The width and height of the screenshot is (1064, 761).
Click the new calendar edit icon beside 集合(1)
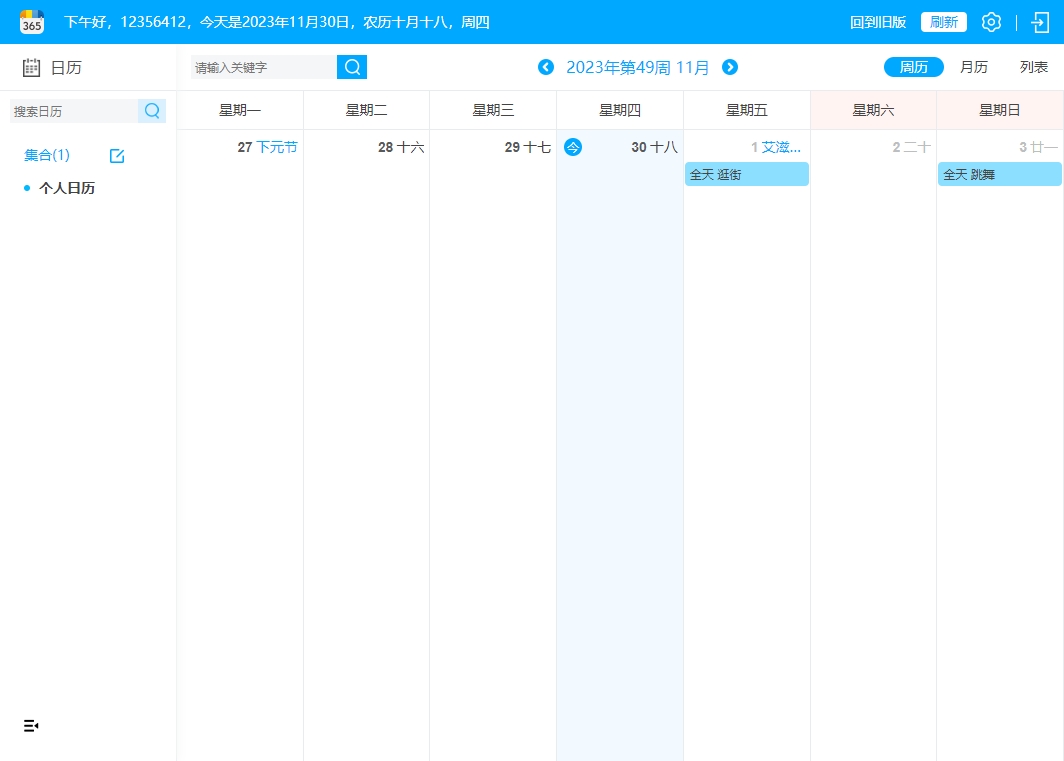(117, 155)
